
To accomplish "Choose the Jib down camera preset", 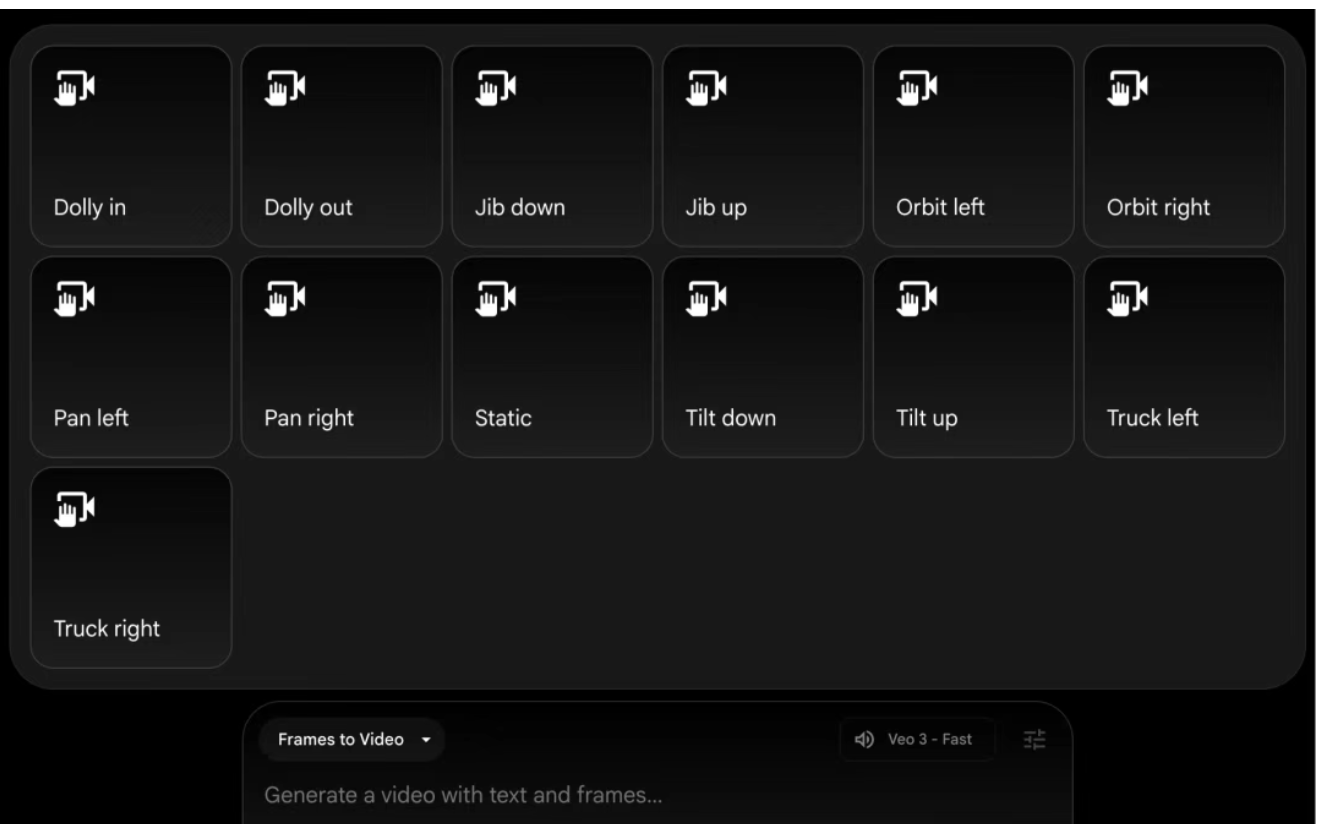I will point(552,146).
